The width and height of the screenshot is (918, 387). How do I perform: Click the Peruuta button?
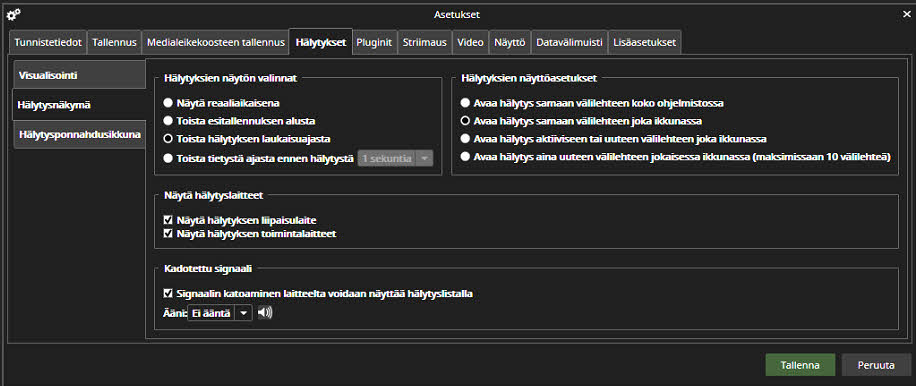point(876,365)
